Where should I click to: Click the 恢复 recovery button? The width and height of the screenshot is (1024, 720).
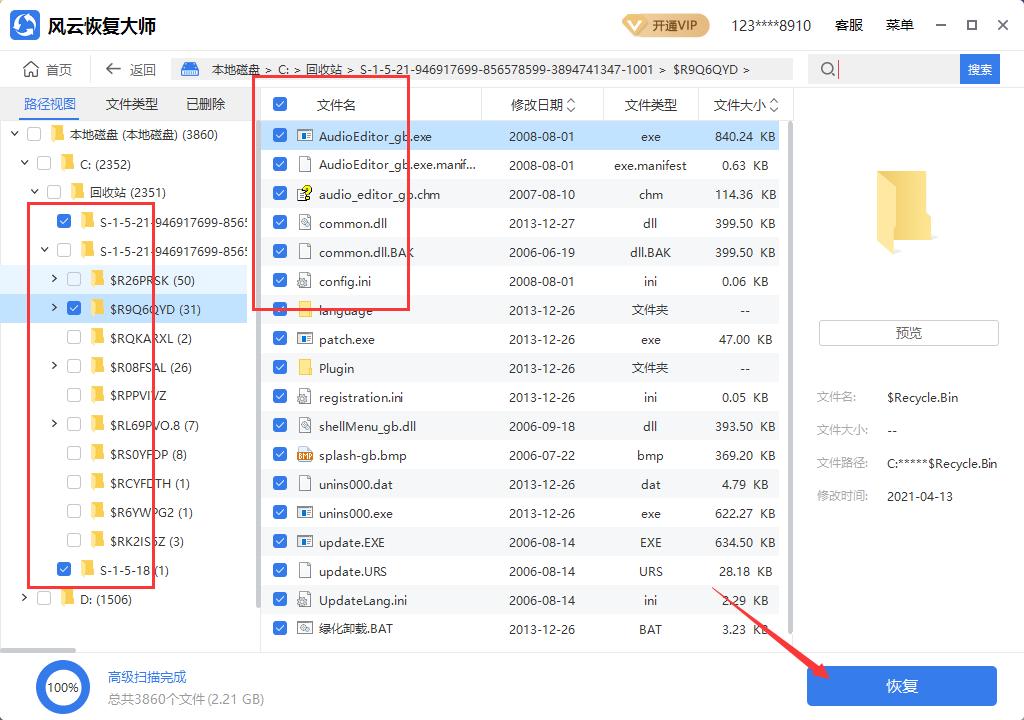pyautogui.click(x=901, y=686)
